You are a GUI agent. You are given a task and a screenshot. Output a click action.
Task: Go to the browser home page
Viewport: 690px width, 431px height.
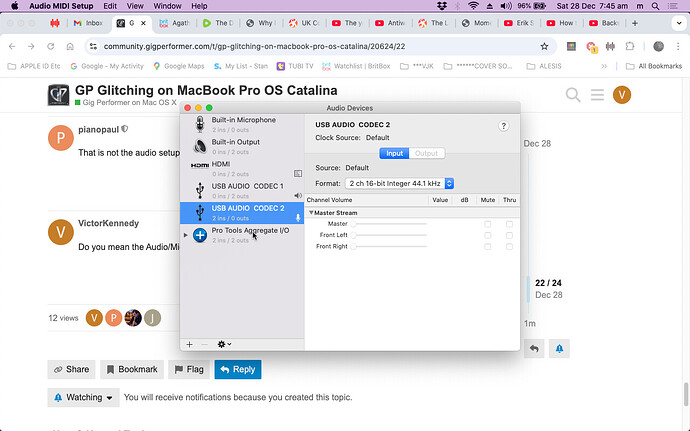tap(70, 46)
